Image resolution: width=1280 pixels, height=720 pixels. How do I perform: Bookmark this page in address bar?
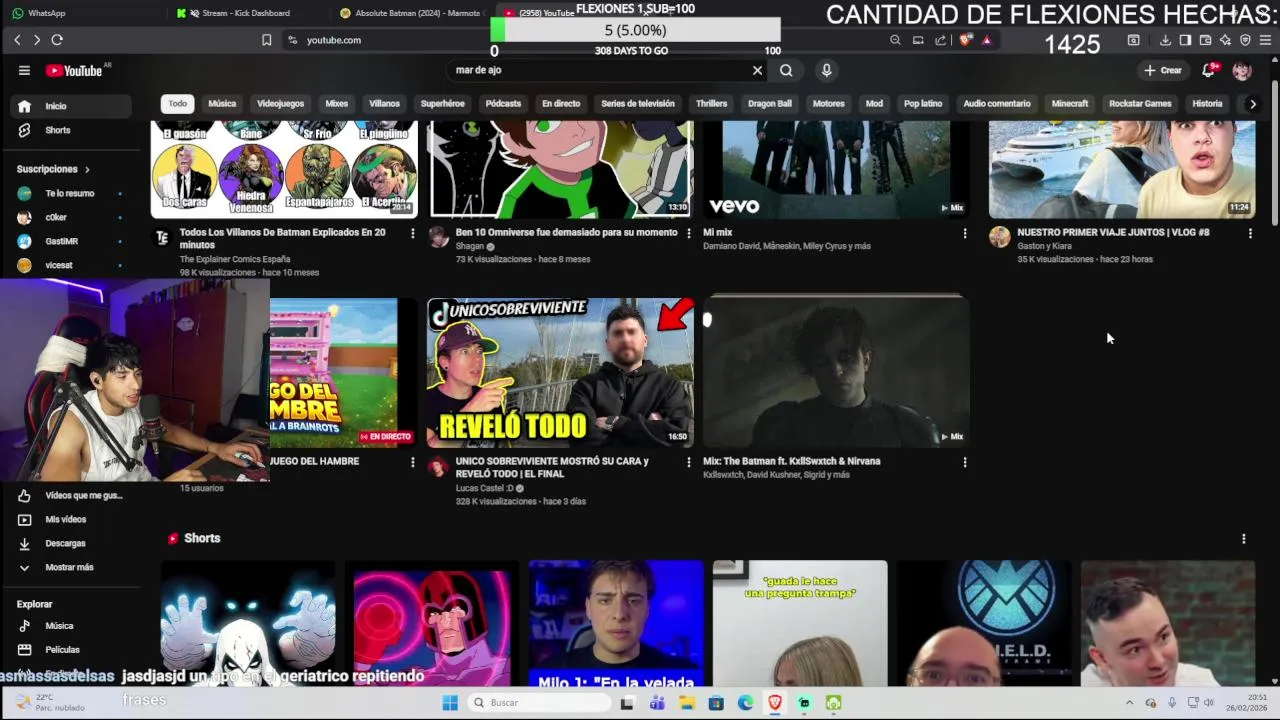[266, 40]
